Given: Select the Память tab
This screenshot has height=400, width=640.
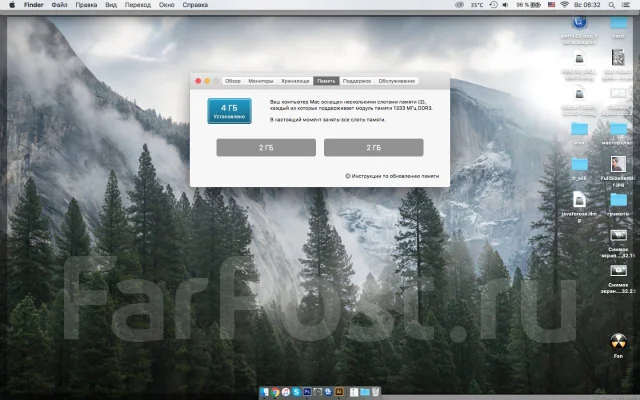Looking at the screenshot, I should click(x=326, y=81).
